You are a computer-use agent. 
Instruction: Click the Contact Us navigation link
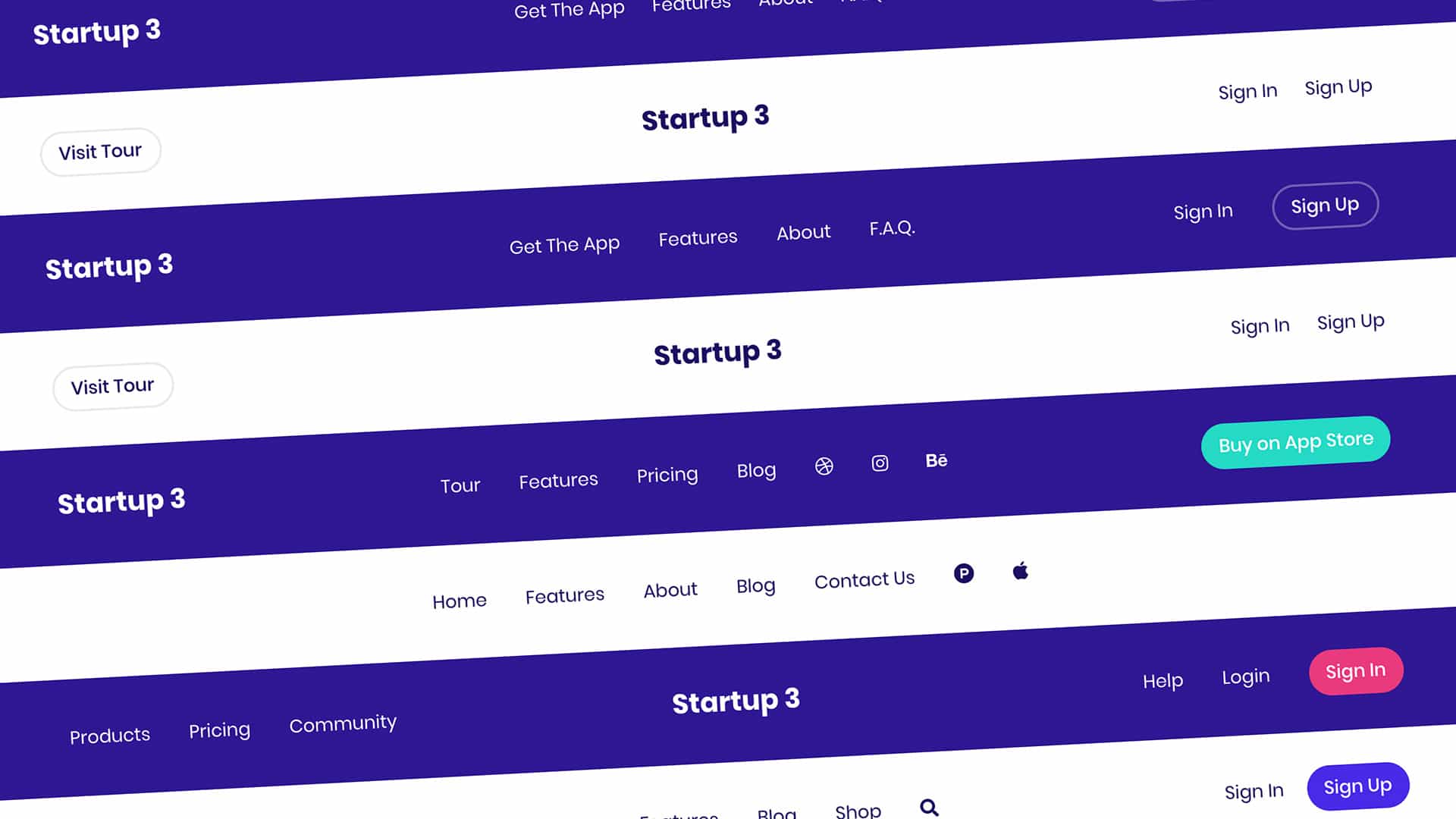[x=864, y=580]
